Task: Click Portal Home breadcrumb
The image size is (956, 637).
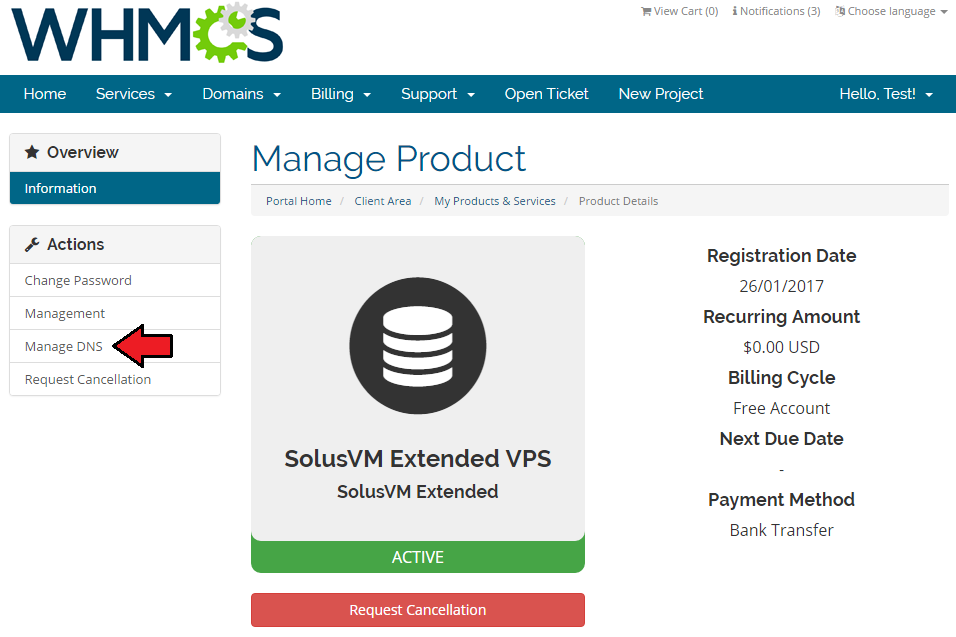Action: 299,201
